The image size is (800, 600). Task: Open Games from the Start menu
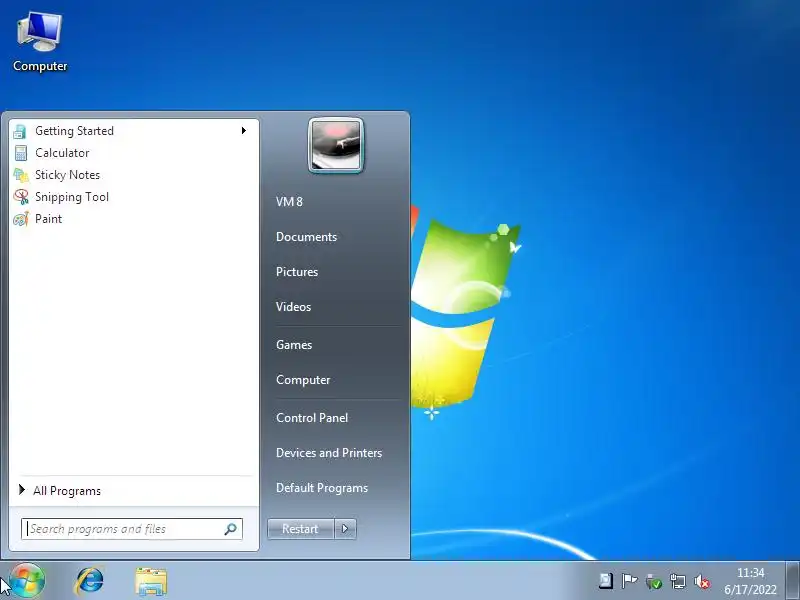pyautogui.click(x=294, y=345)
